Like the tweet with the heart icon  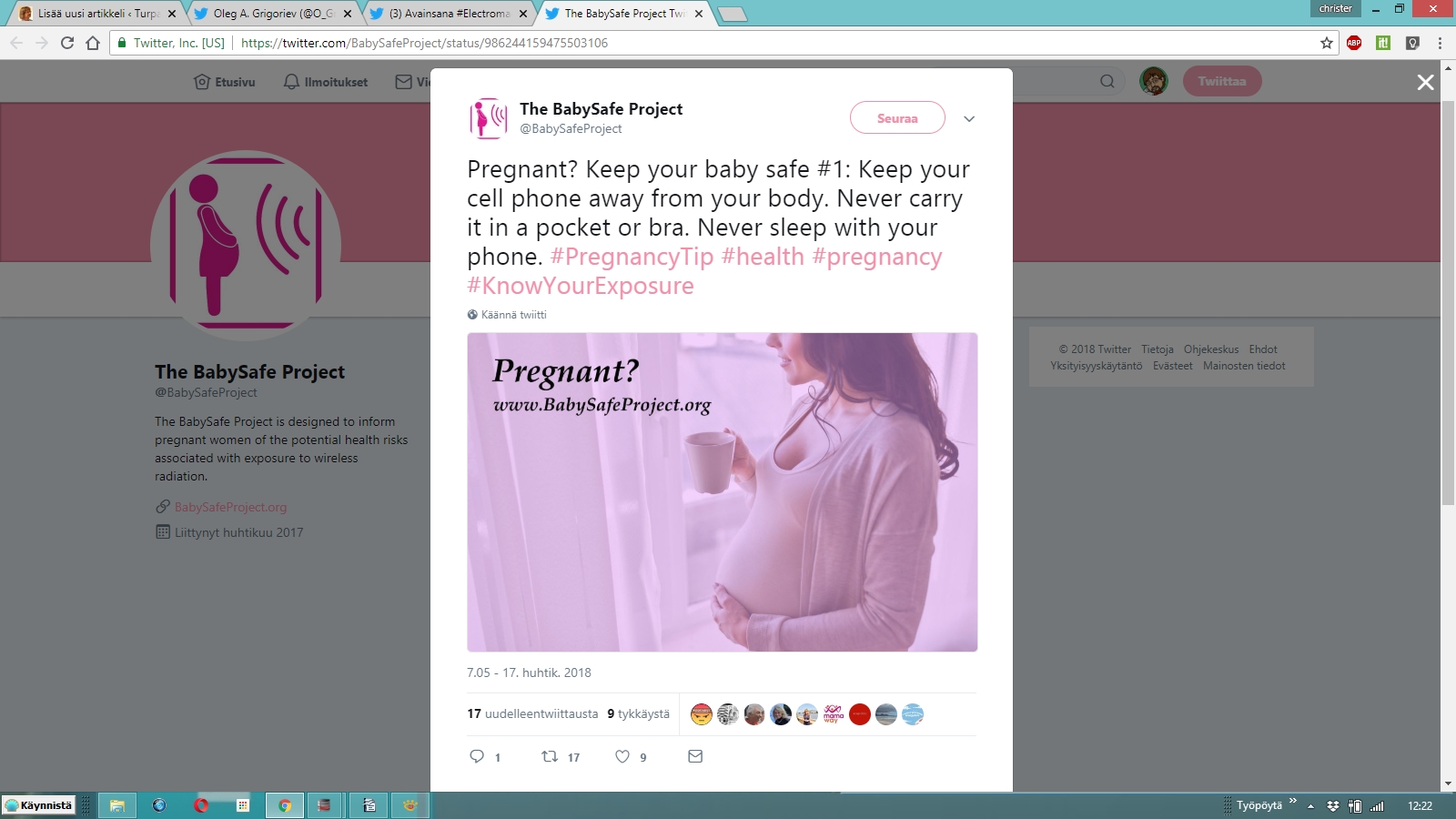point(622,756)
